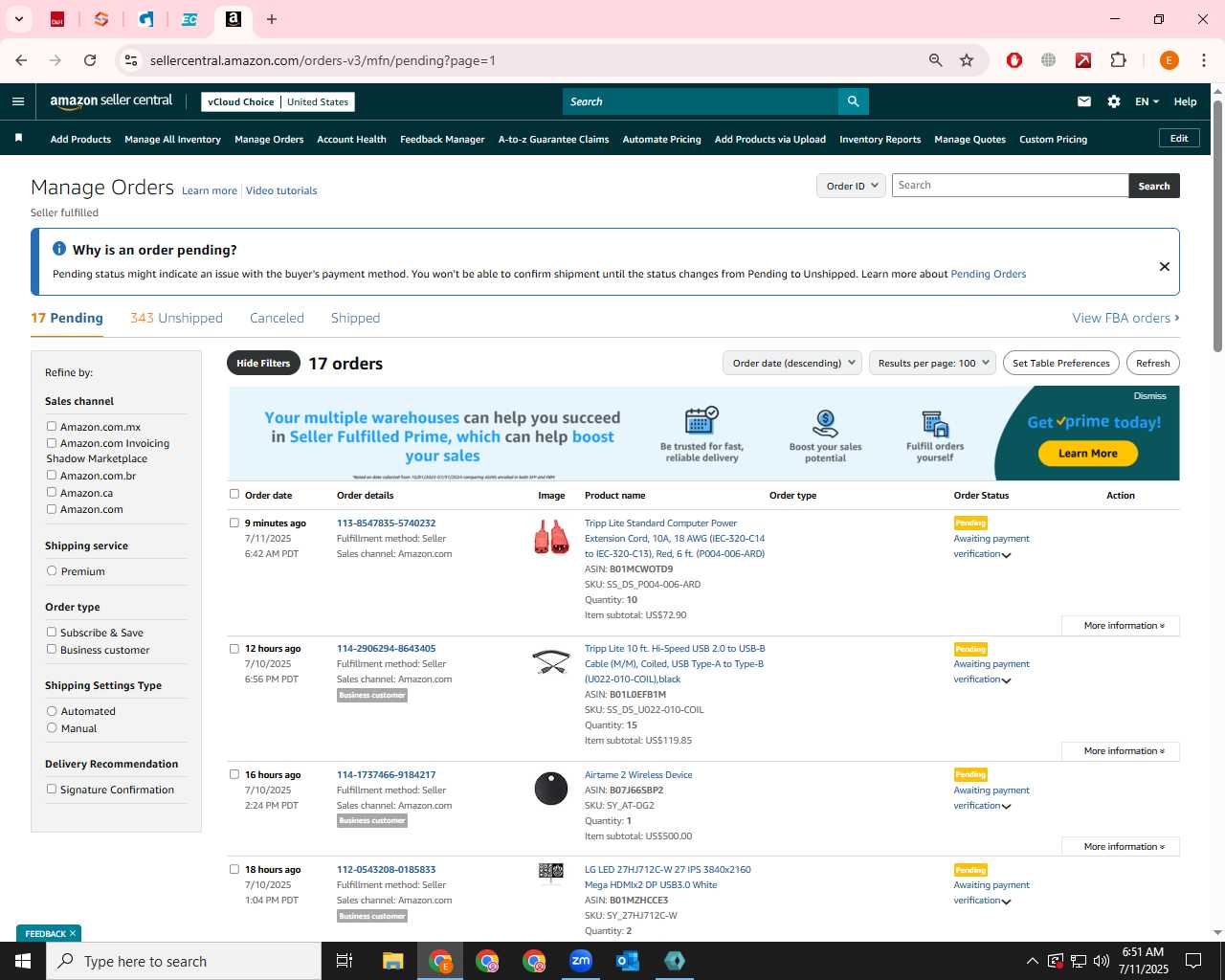Viewport: 1225px width, 980px height.
Task: Open the EN language dropdown
Action: click(x=1147, y=101)
